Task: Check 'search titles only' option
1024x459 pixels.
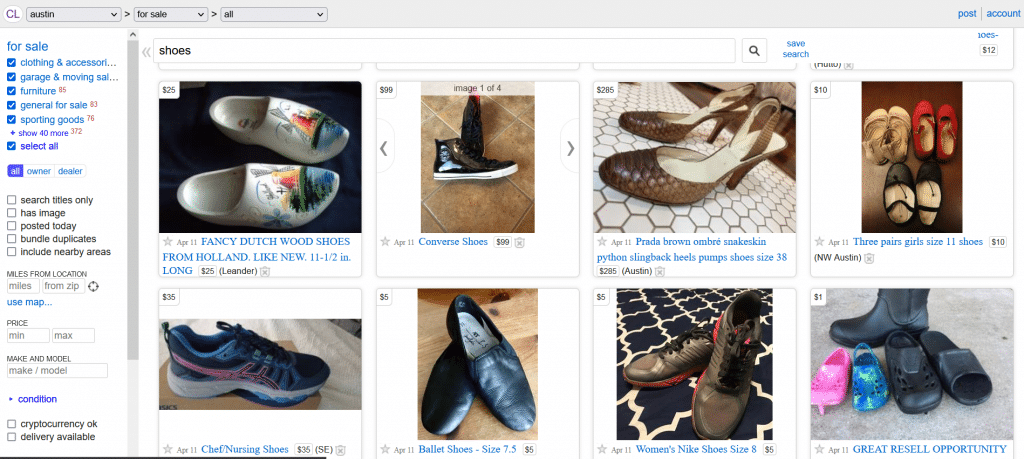Action: click(12, 200)
